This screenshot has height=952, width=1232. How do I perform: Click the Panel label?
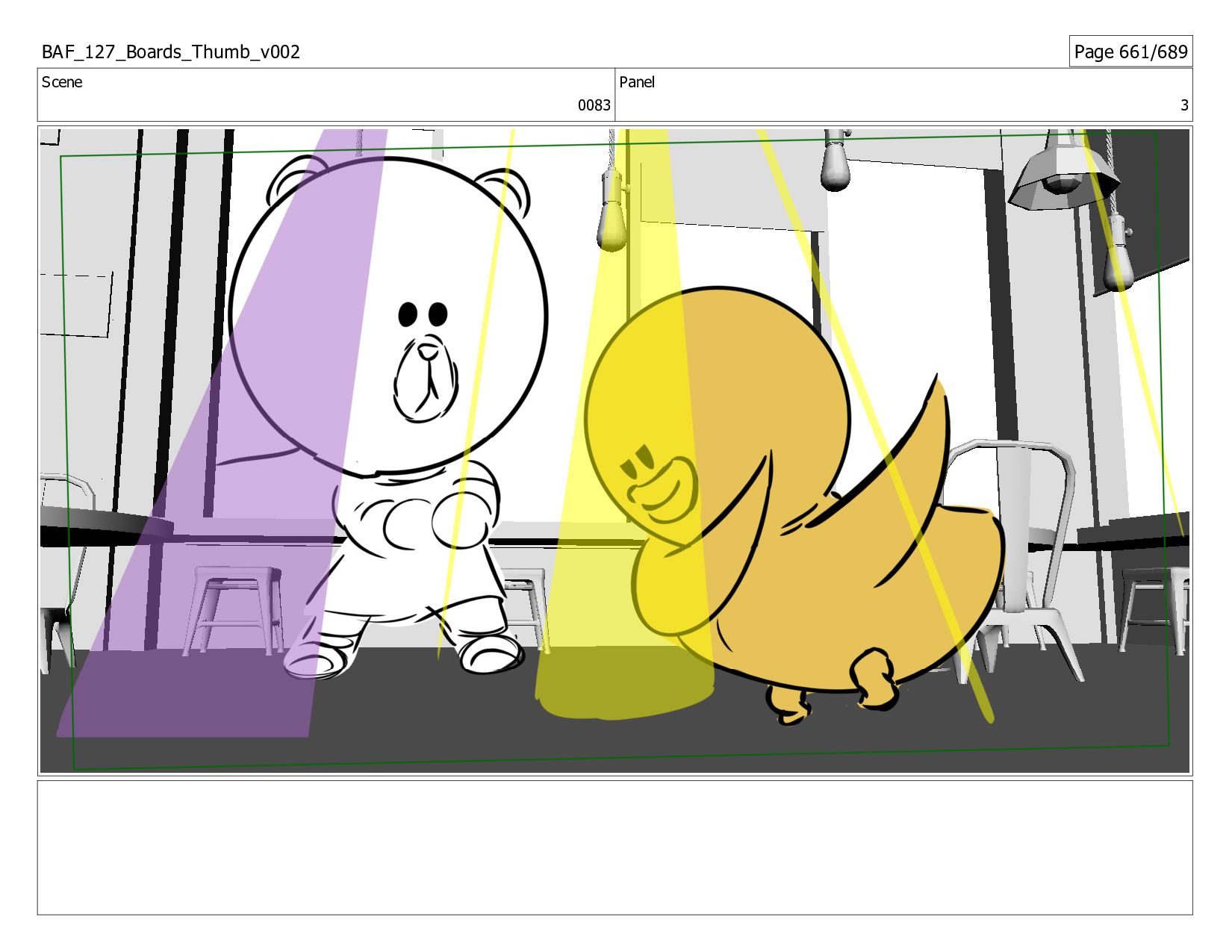(x=637, y=82)
